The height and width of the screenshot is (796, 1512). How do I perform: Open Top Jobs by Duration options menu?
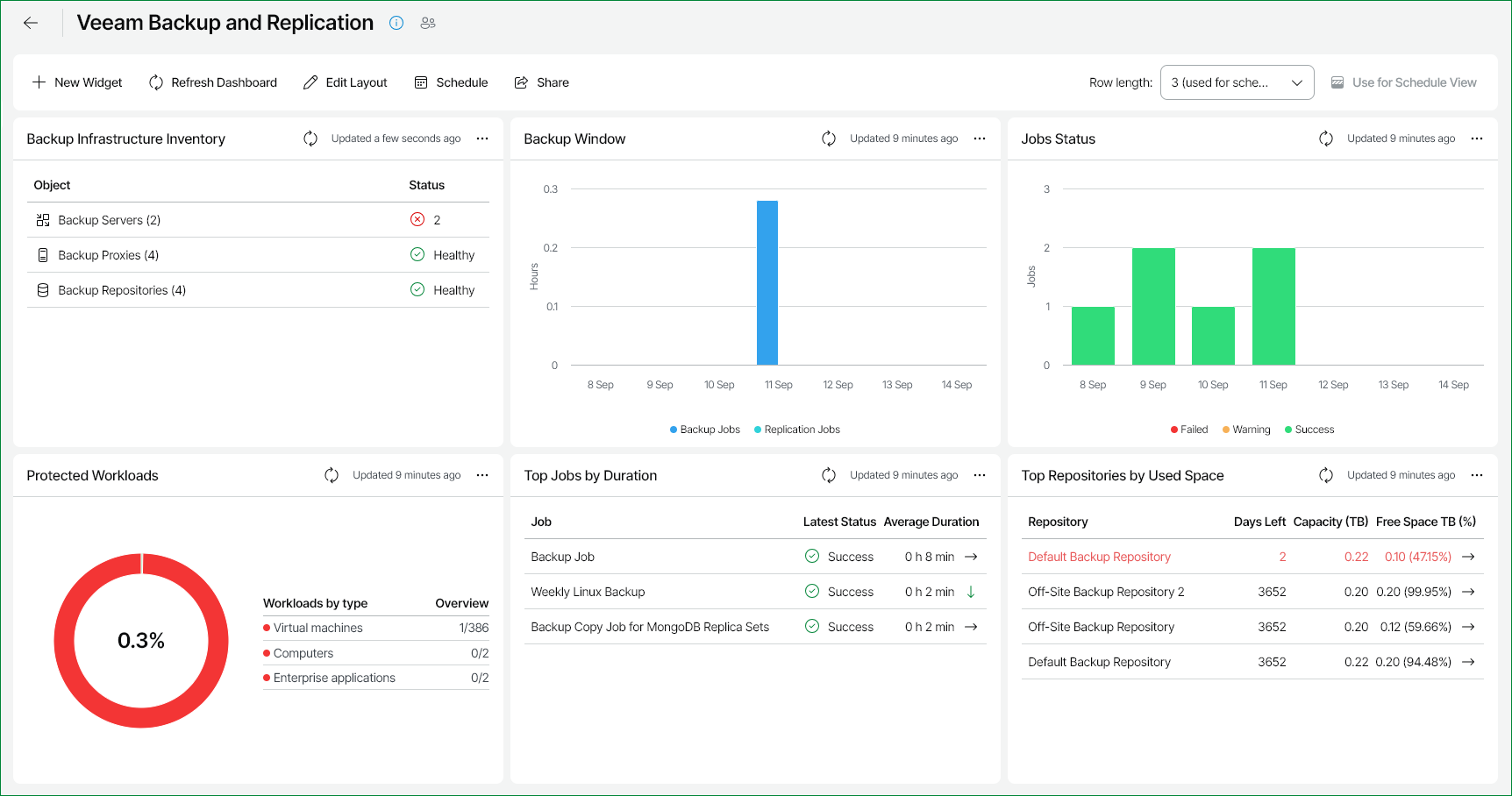coord(980,475)
